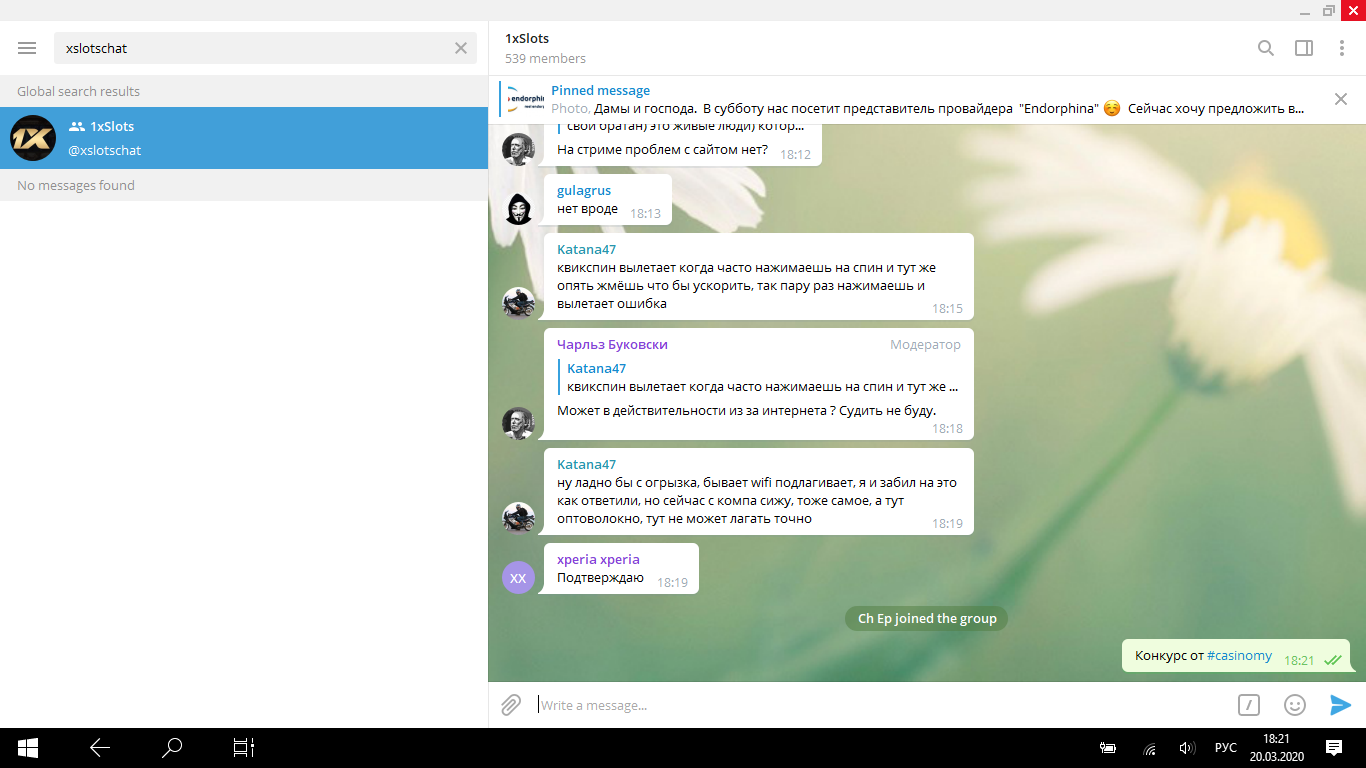Send the message with the arrow icon
Screen dimensions: 1366x768
coord(1341,705)
